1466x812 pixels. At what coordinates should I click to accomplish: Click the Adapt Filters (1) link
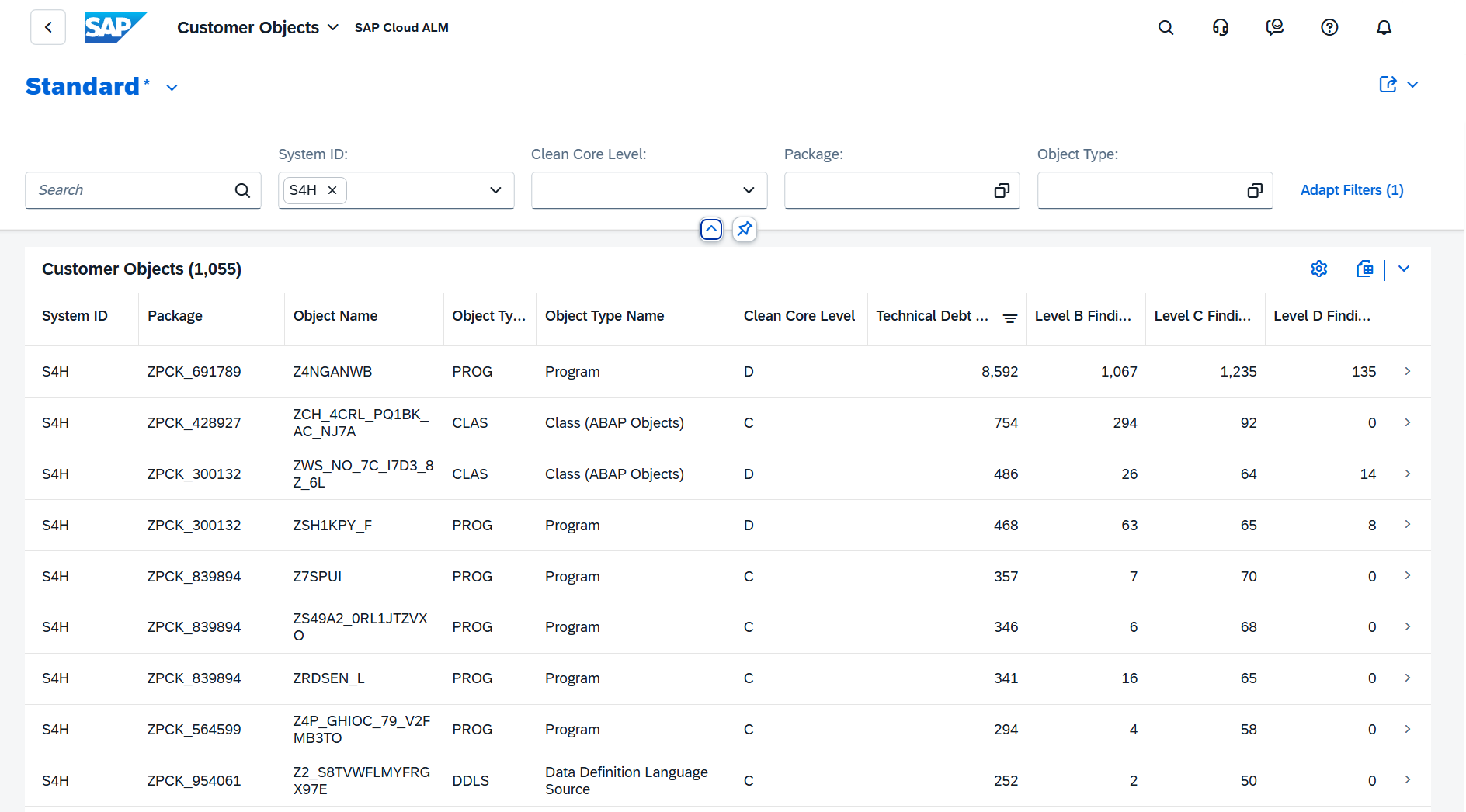[x=1351, y=190]
